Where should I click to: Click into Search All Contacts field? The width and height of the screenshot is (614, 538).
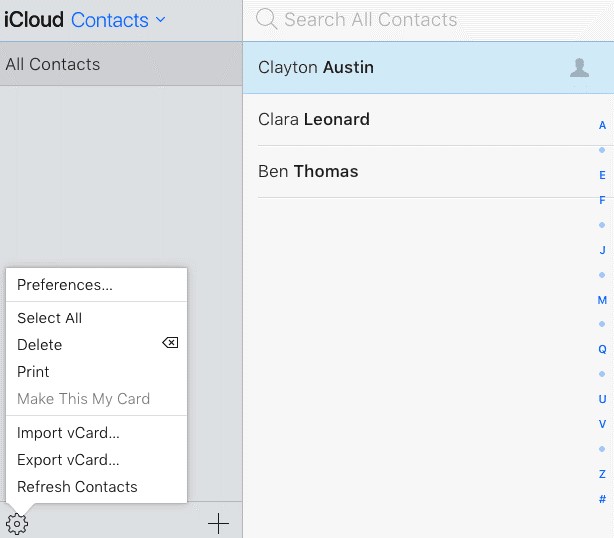(x=428, y=20)
